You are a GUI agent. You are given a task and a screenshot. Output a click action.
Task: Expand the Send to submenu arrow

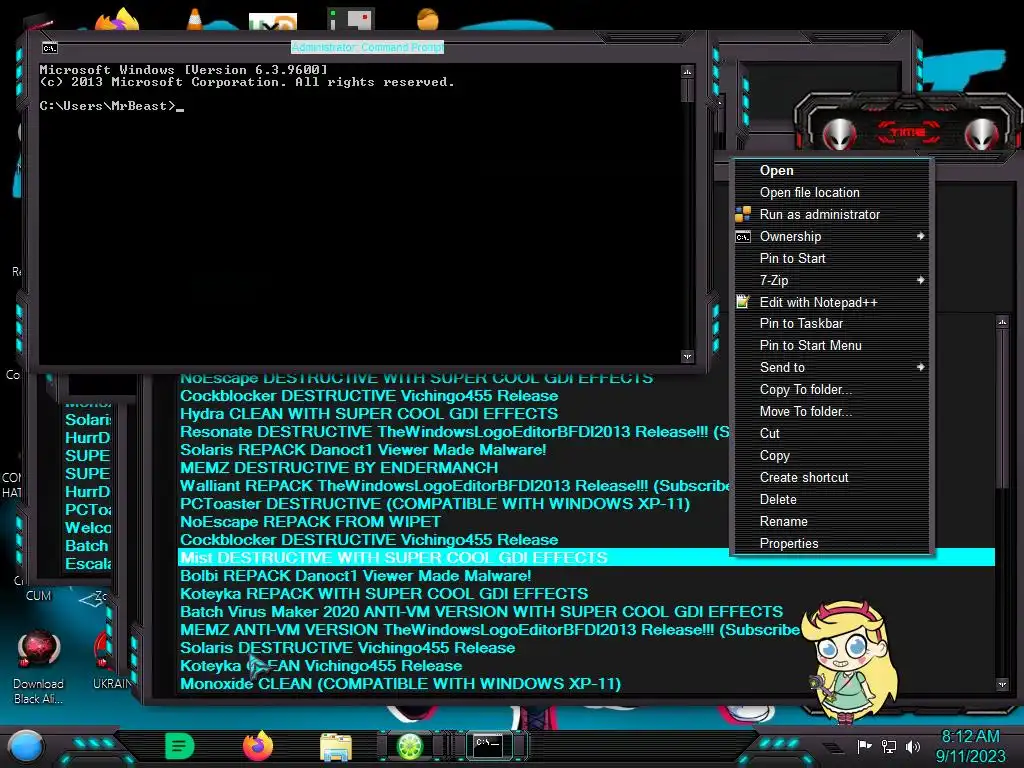pos(921,367)
